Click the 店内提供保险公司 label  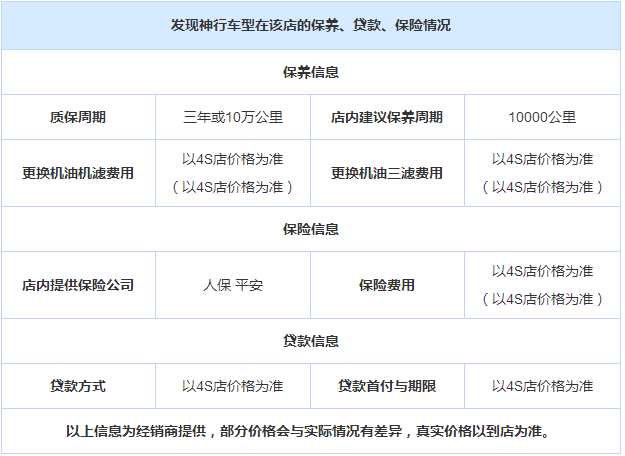tap(78, 285)
